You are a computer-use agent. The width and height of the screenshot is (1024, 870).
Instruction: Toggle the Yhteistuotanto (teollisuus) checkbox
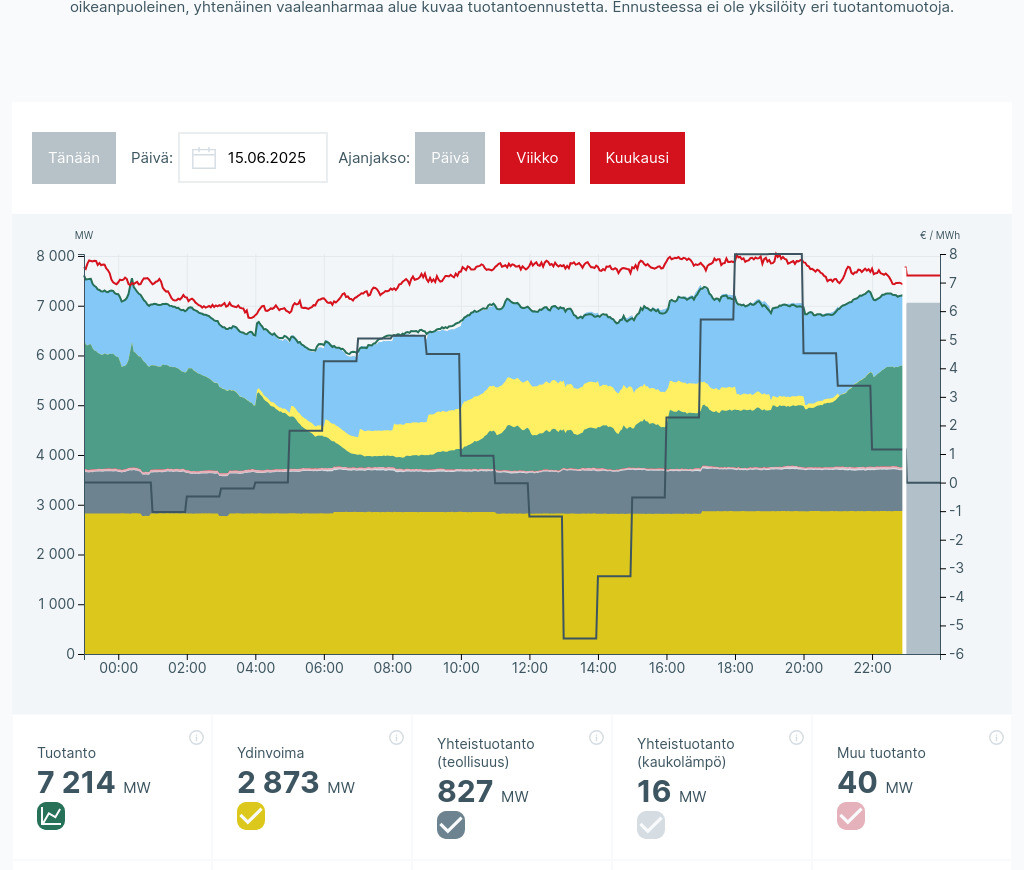[x=451, y=825]
